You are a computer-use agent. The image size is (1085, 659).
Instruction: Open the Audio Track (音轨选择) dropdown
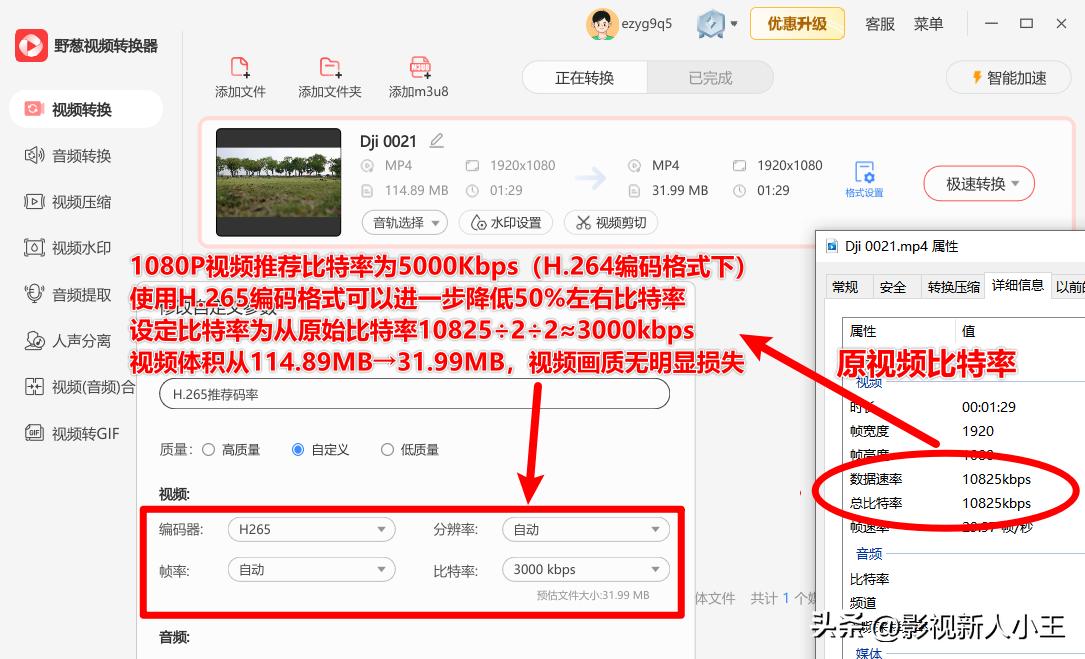(x=405, y=223)
